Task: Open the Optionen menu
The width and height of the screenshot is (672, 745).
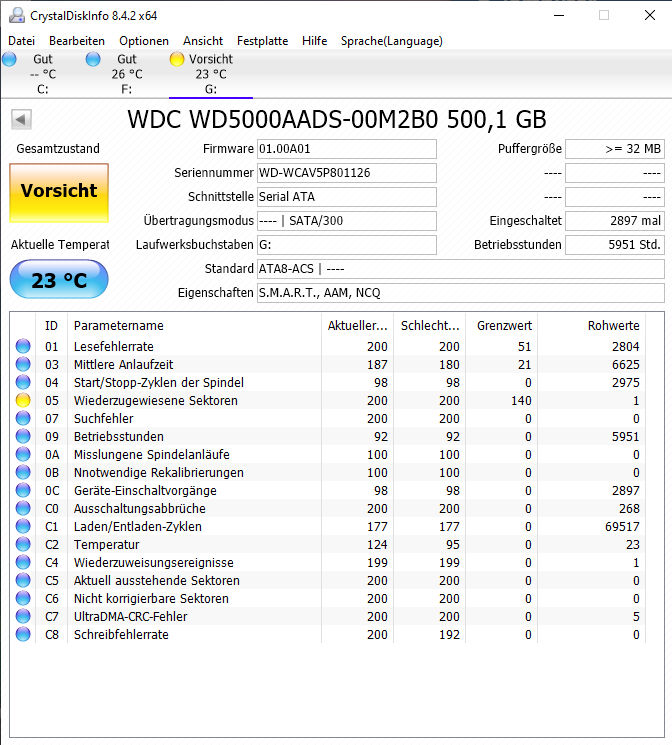Action: (x=144, y=41)
